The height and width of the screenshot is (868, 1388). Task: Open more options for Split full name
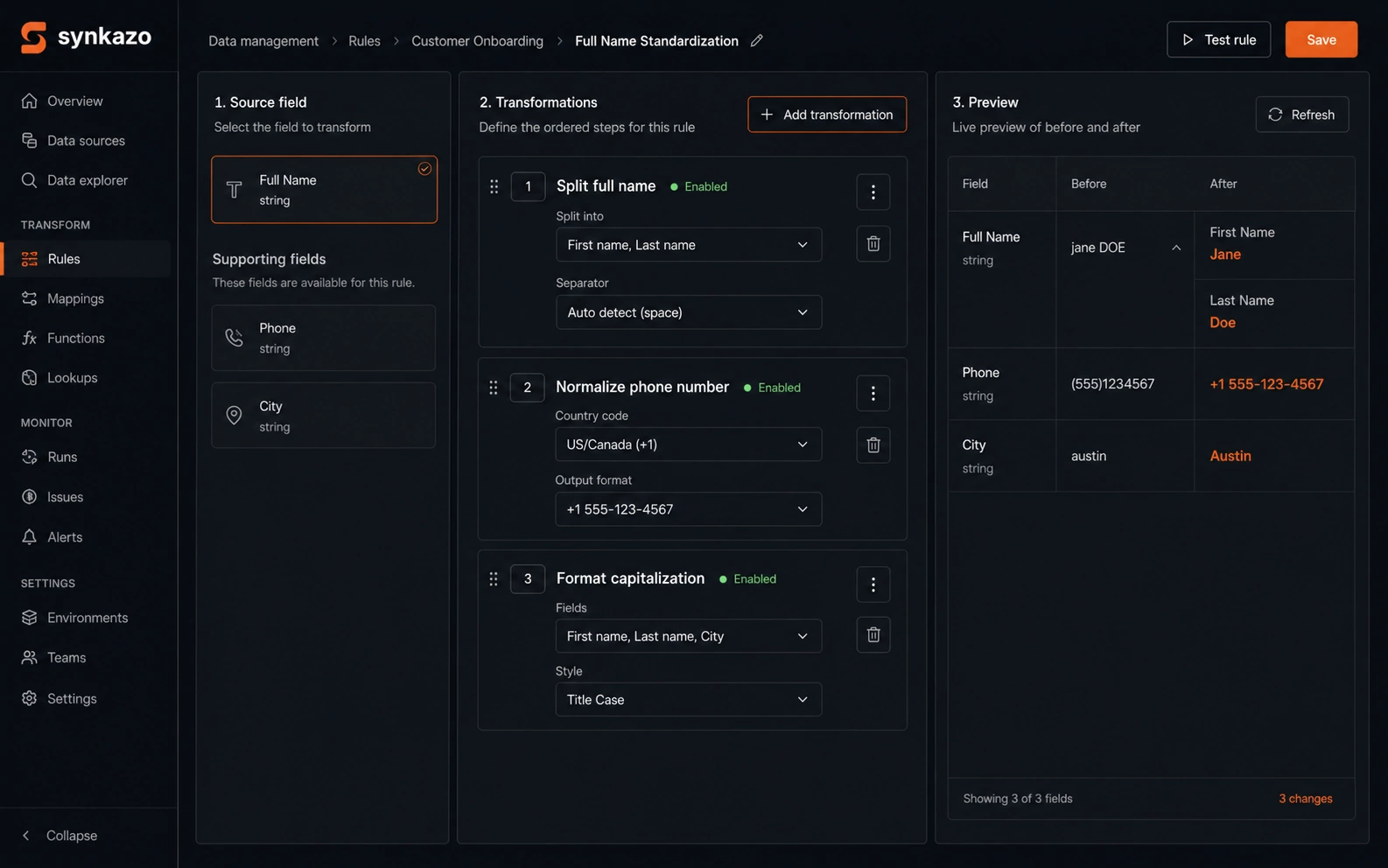click(x=873, y=192)
